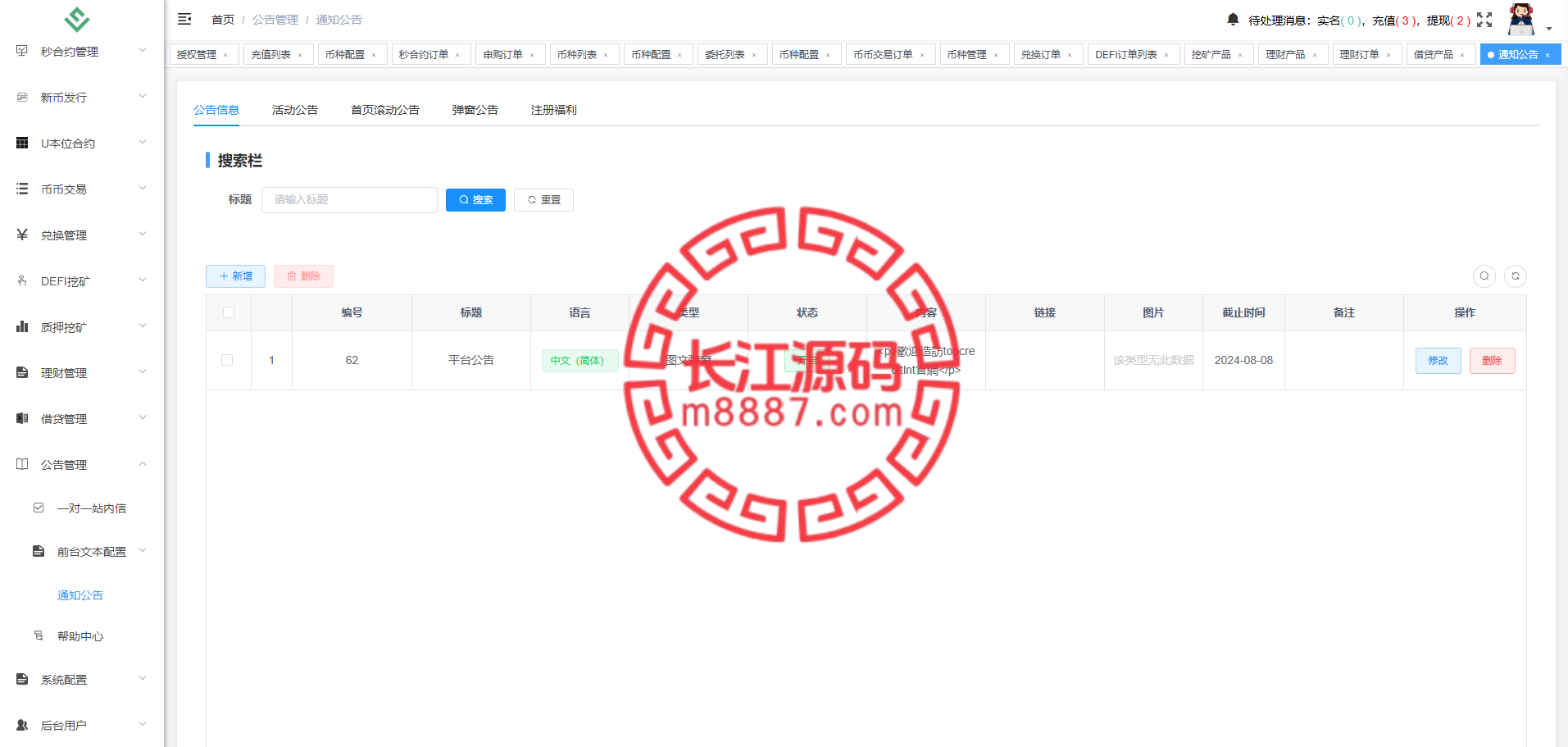The image size is (1568, 747).
Task: Toggle the sidebar collapse hamburger icon
Action: tap(184, 19)
